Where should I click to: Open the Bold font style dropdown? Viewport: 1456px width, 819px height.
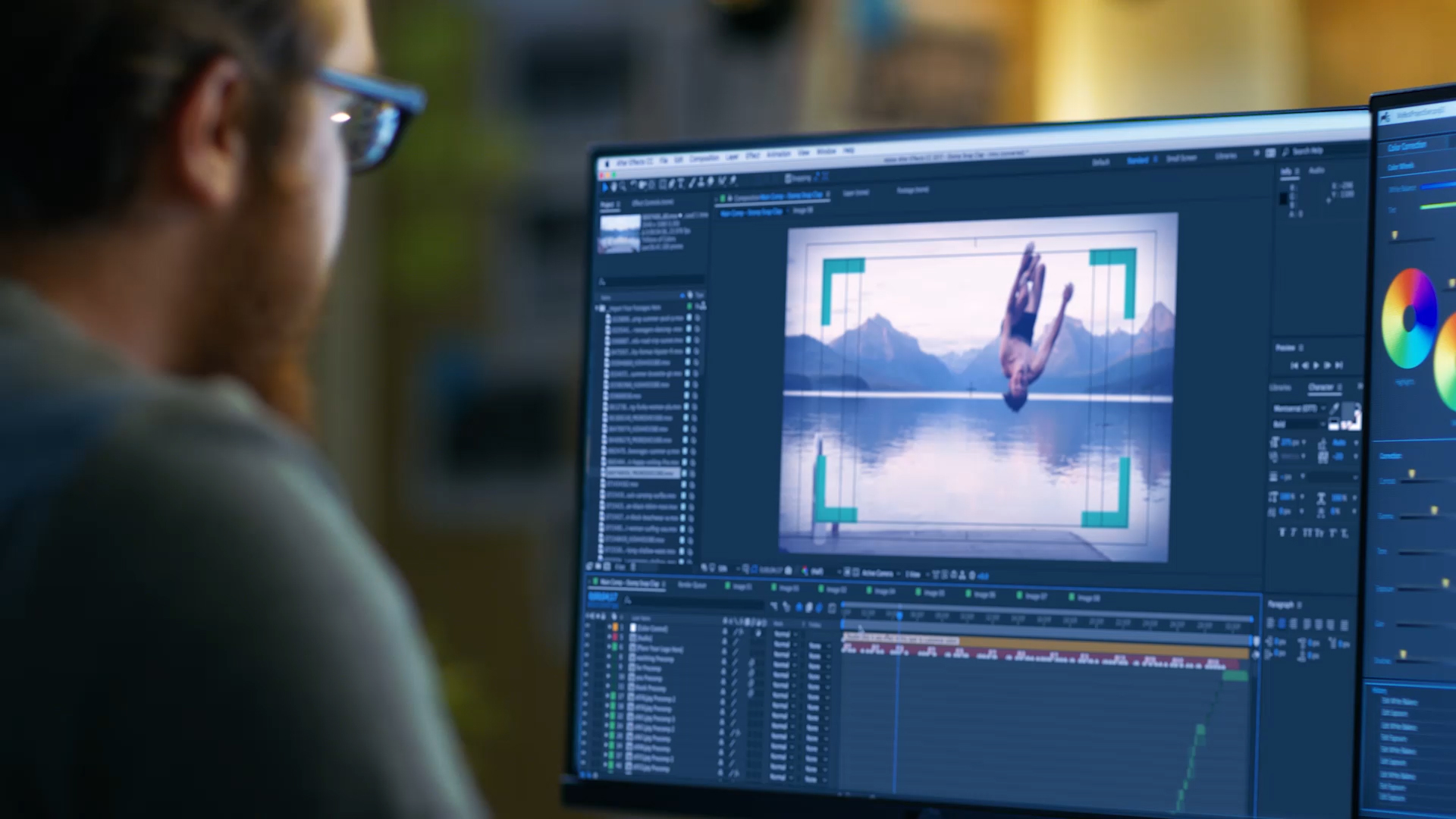tap(1298, 425)
